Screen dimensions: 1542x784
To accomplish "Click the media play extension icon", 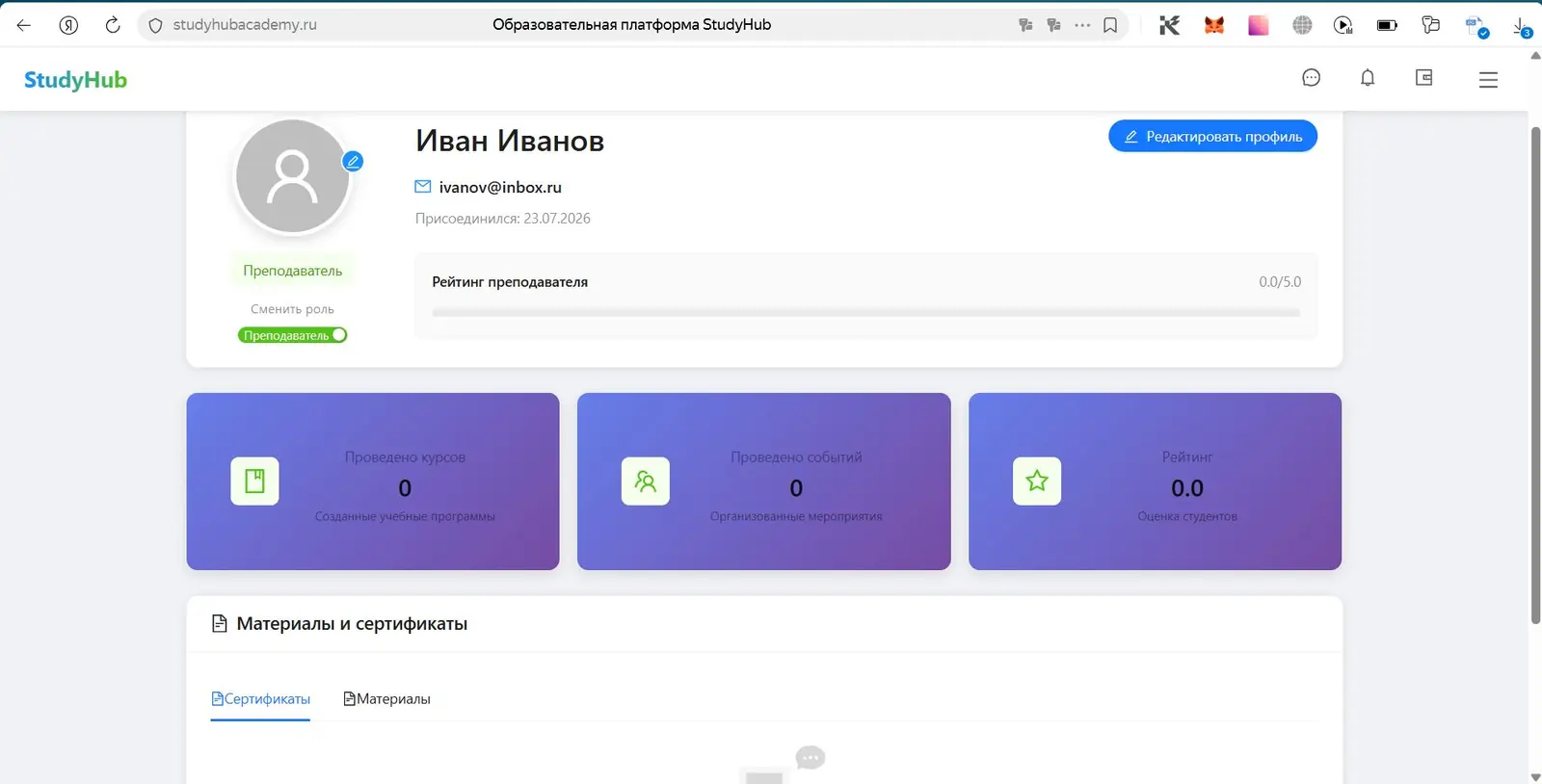I will click(x=1343, y=25).
